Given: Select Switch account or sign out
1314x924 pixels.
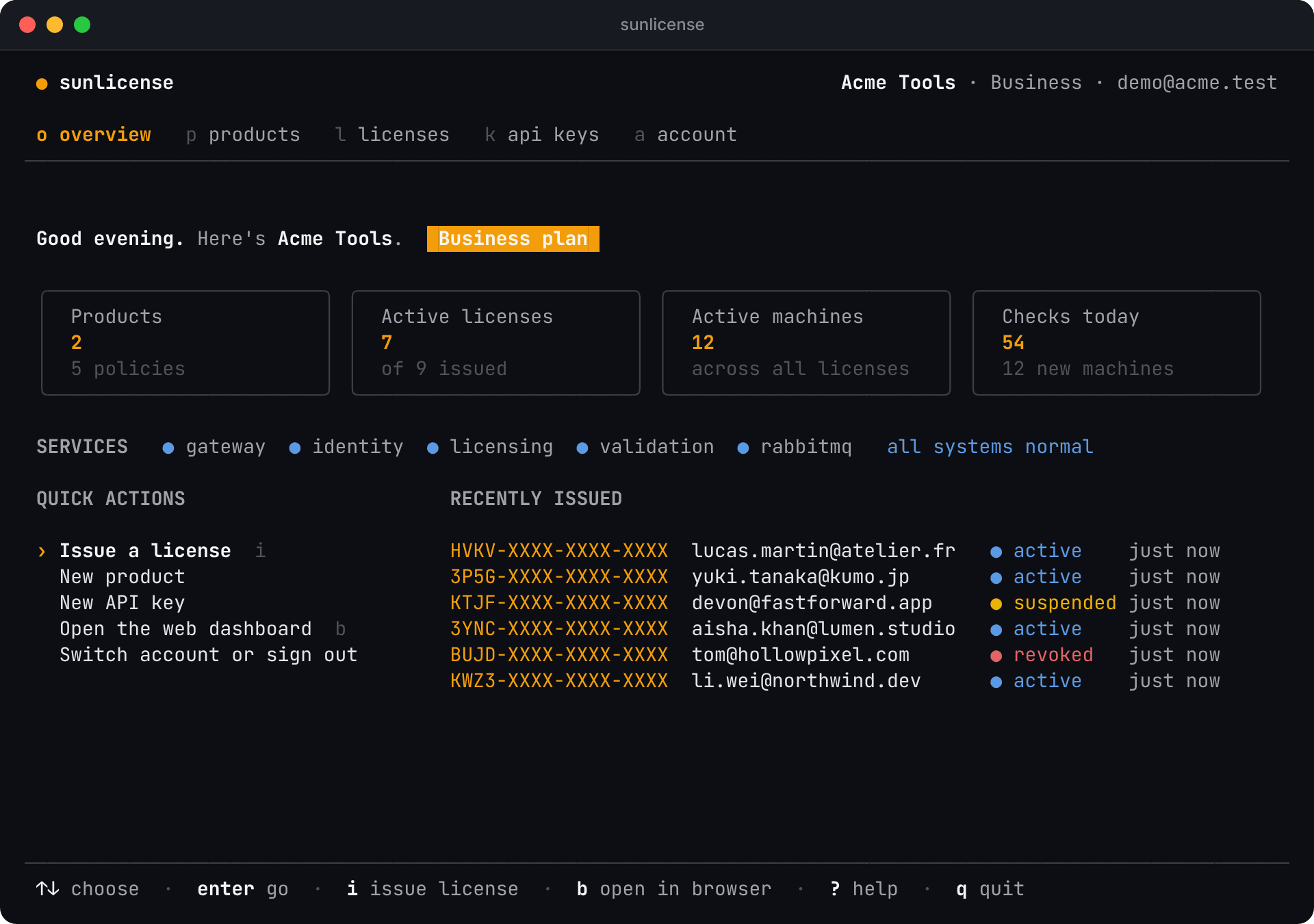Looking at the screenshot, I should coord(209,655).
